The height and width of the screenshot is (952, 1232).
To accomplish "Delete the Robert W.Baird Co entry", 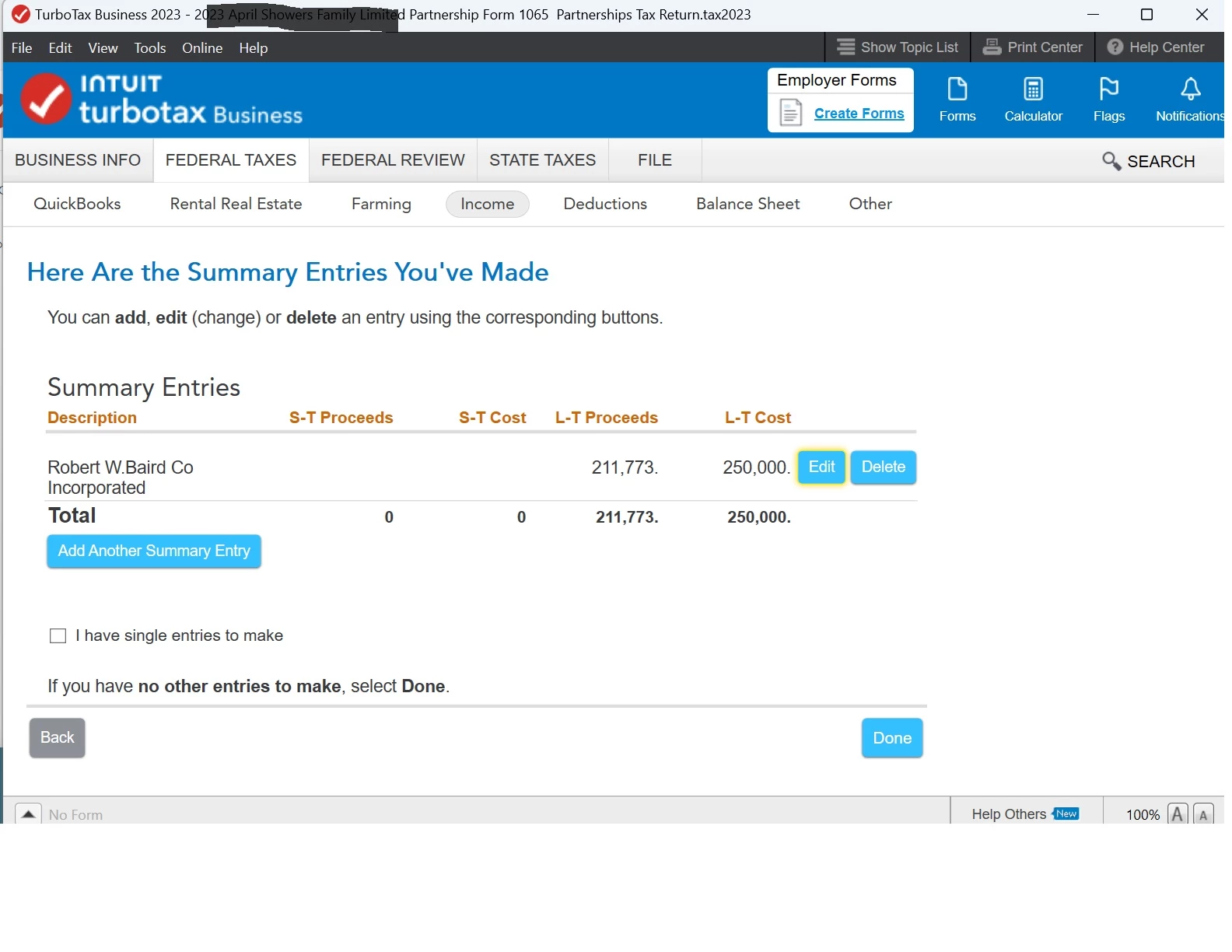I will [883, 467].
